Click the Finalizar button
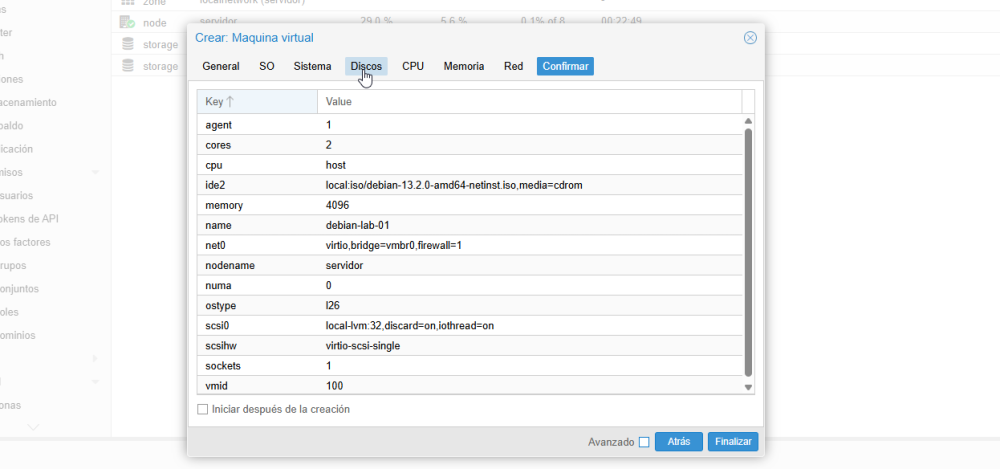Image resolution: width=1000 pixels, height=469 pixels. coord(733,442)
